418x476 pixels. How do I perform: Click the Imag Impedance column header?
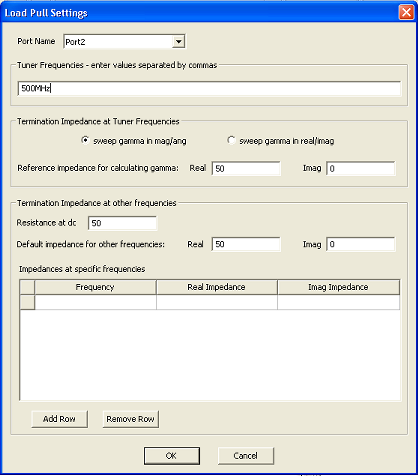(x=338, y=287)
